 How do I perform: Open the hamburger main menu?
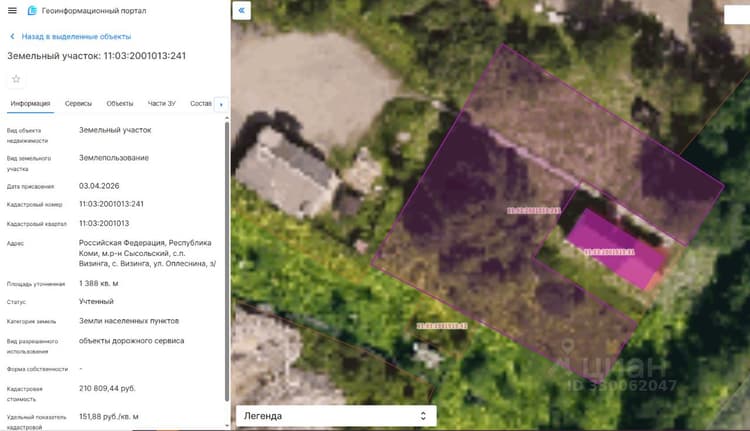pyautogui.click(x=12, y=11)
